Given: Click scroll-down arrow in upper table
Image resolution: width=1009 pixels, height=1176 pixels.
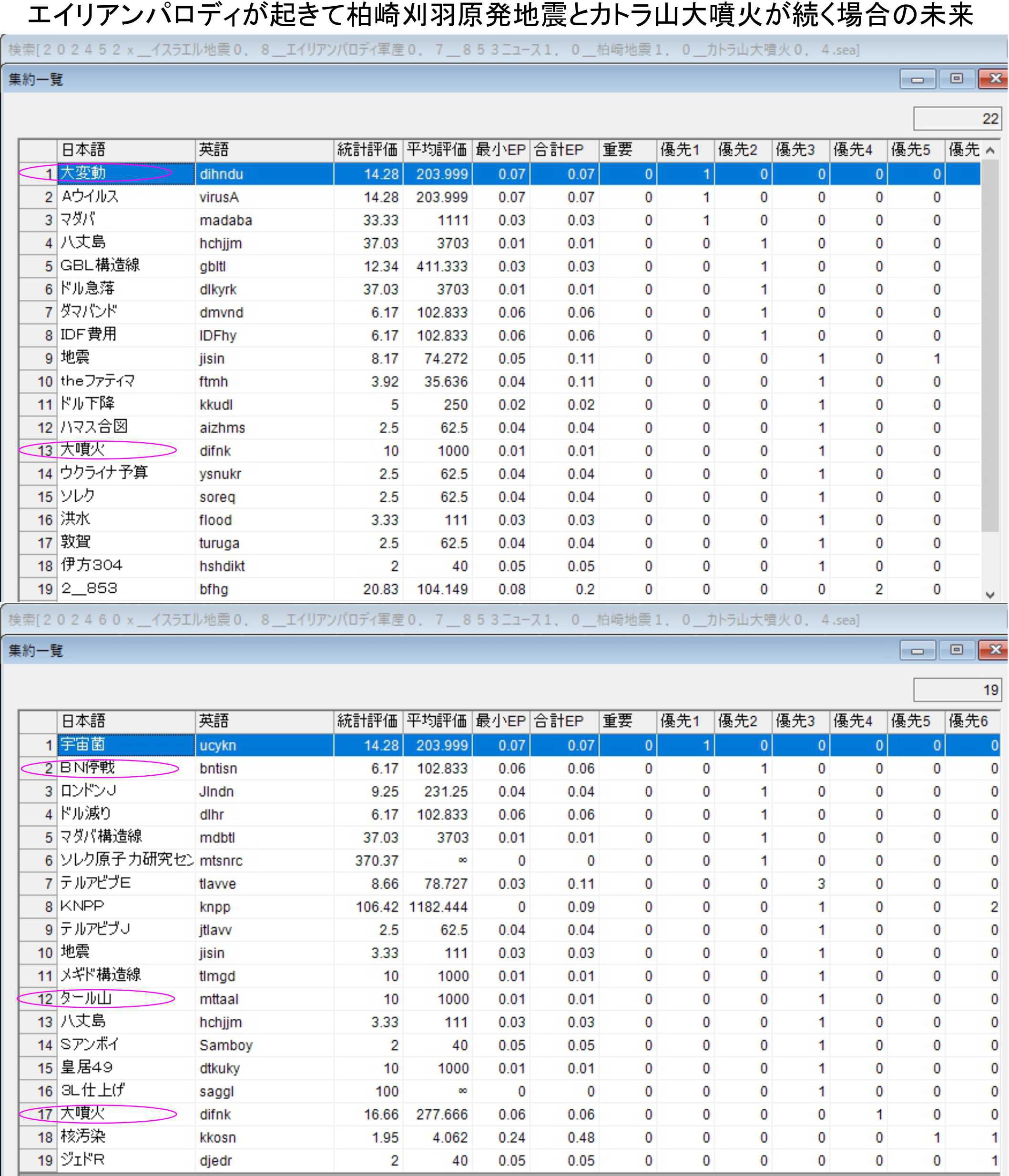Looking at the screenshot, I should (x=990, y=594).
